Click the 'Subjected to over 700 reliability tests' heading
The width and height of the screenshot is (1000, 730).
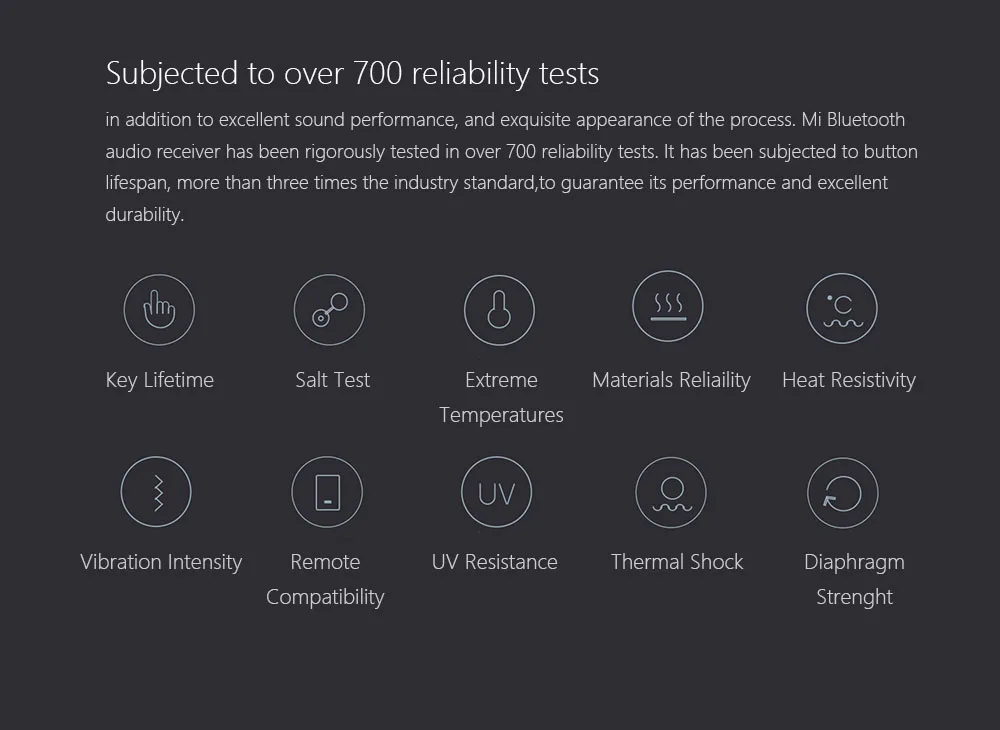pos(352,73)
